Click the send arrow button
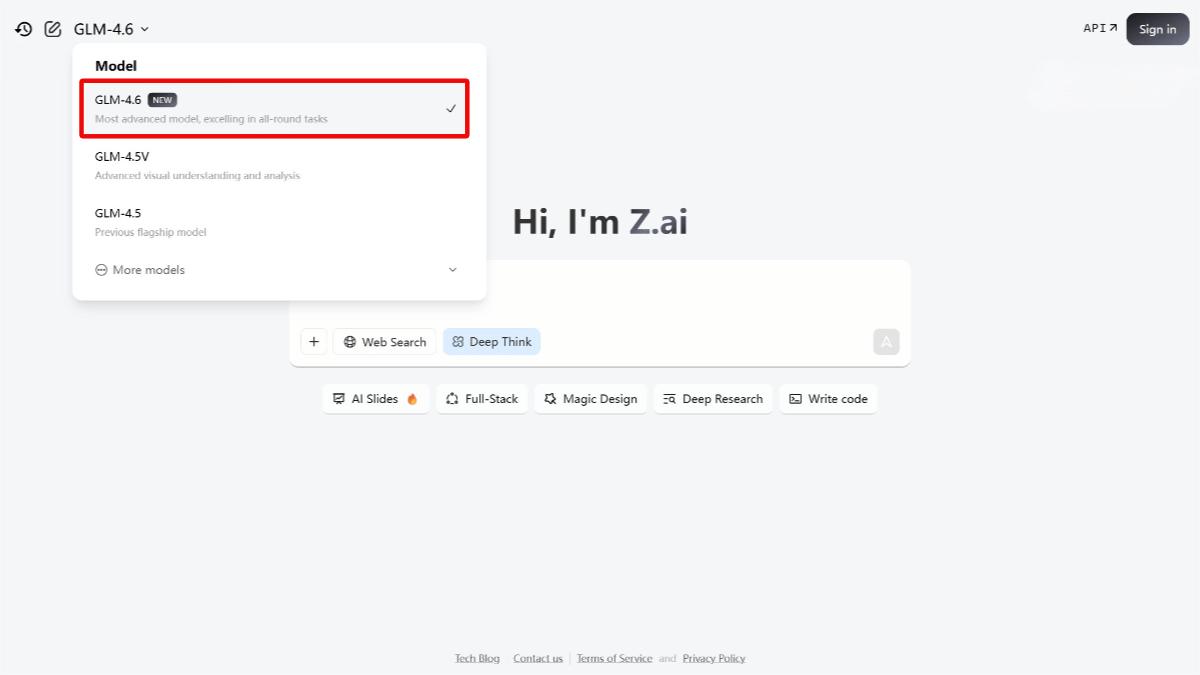The height and width of the screenshot is (675, 1200). point(886,342)
